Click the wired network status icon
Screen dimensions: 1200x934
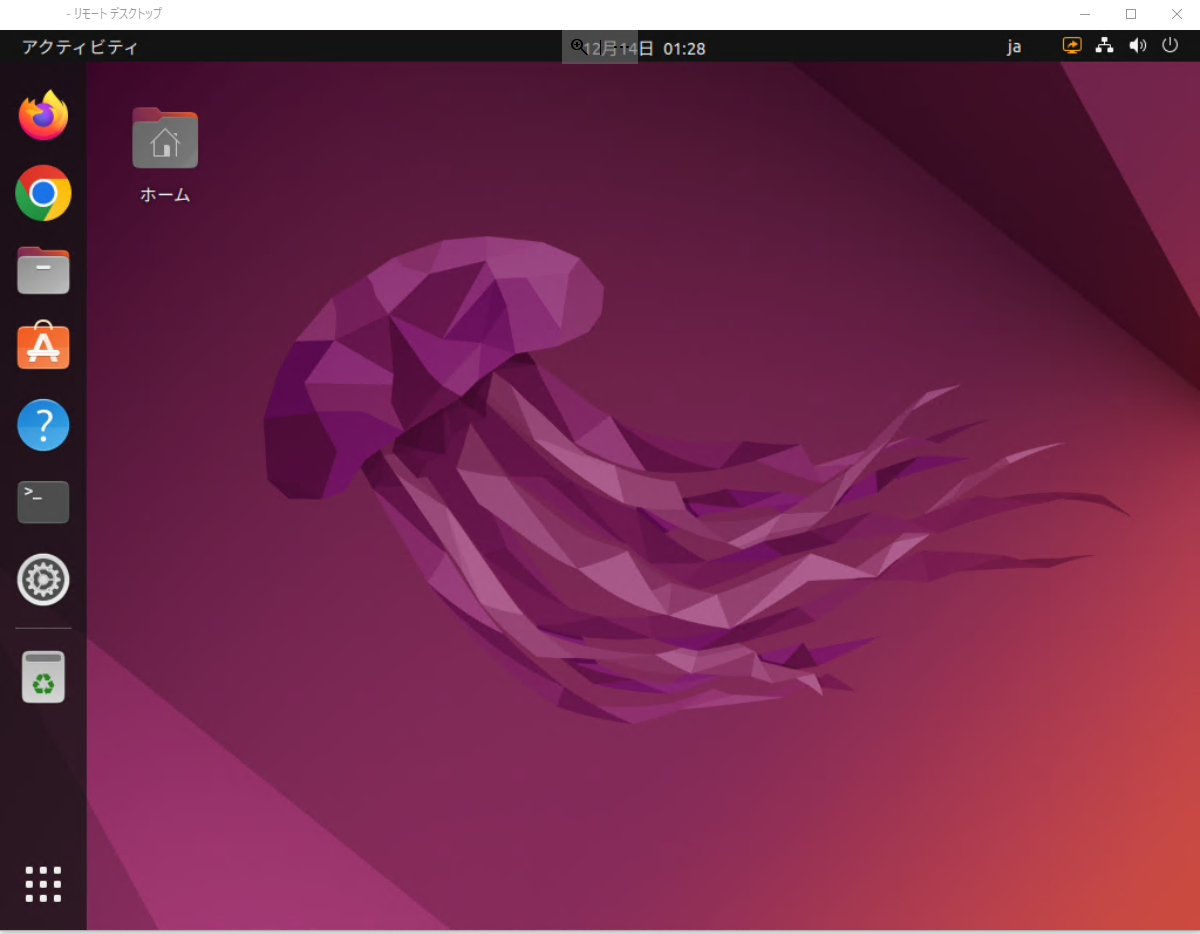click(1104, 46)
